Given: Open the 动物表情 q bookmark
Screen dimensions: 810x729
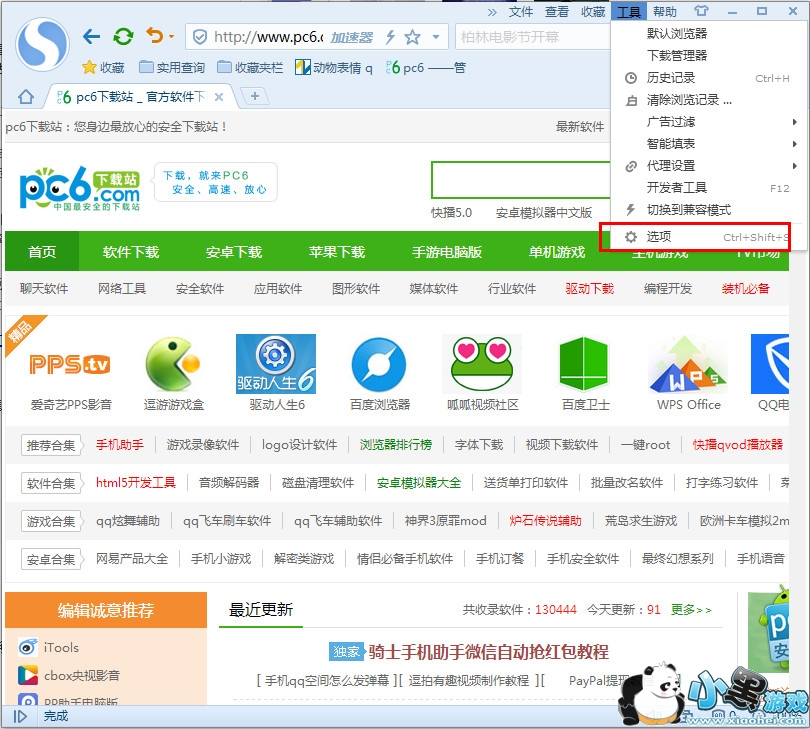Looking at the screenshot, I should pyautogui.click(x=334, y=68).
